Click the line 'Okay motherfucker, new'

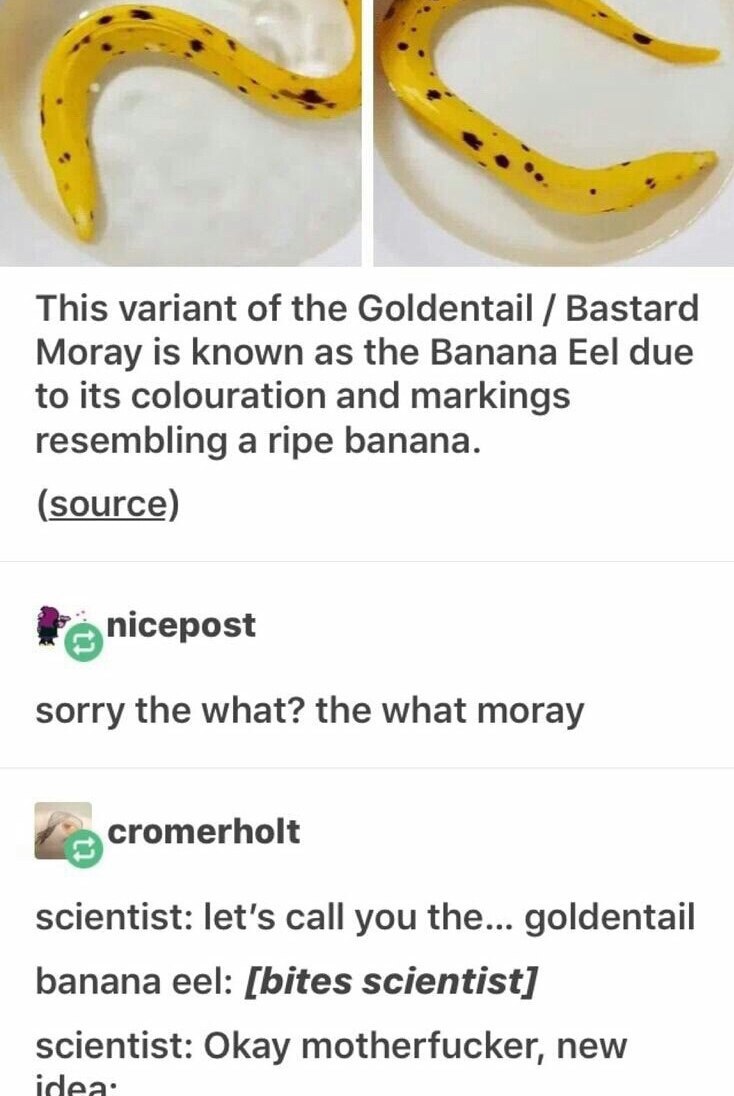(415, 1046)
